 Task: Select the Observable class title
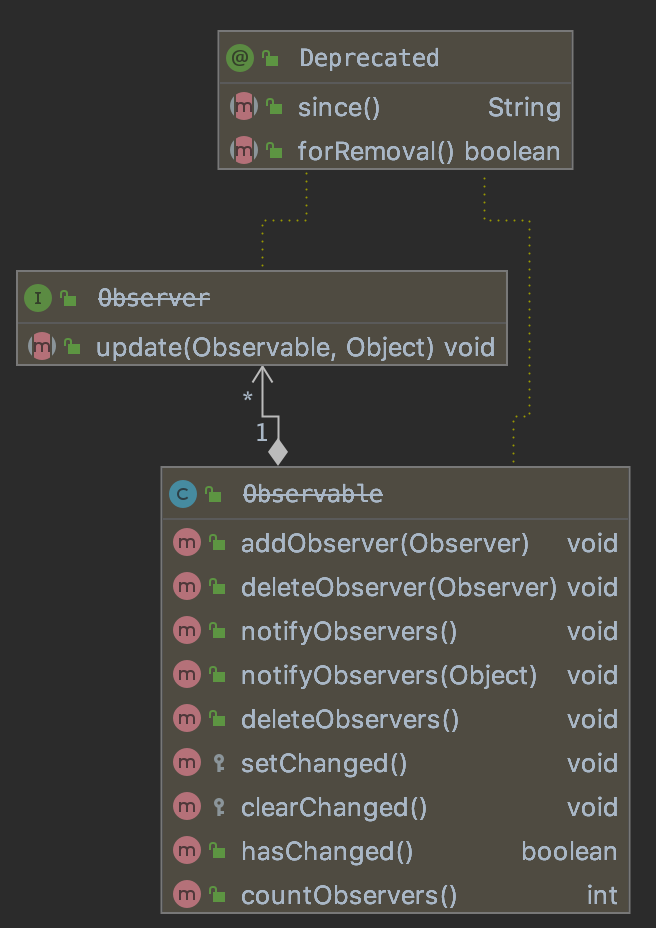click(311, 494)
